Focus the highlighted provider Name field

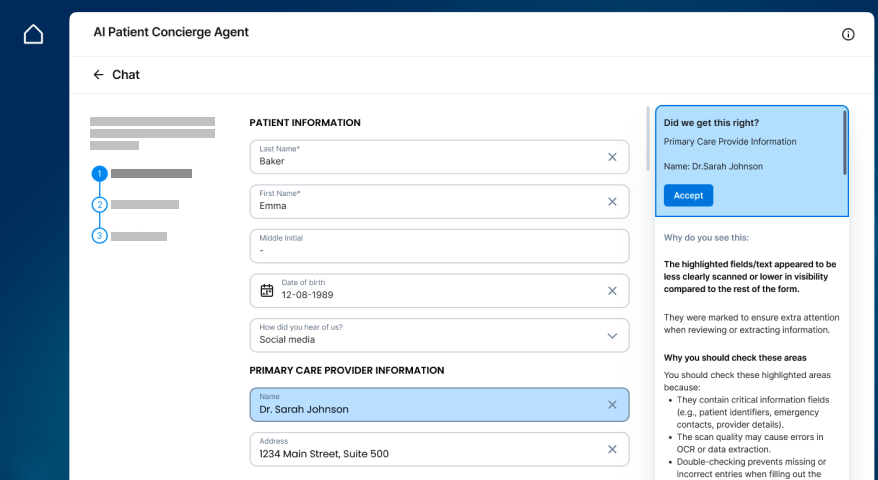click(439, 404)
